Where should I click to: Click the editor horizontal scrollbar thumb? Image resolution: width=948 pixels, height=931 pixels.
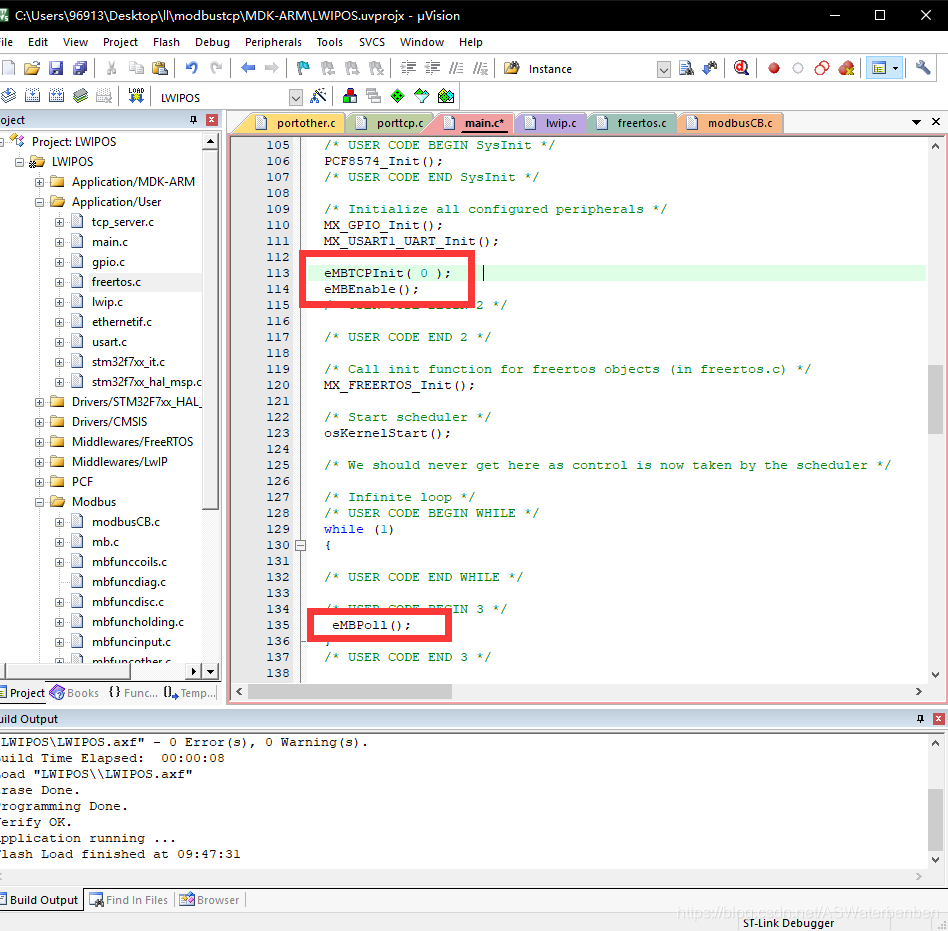(349, 691)
